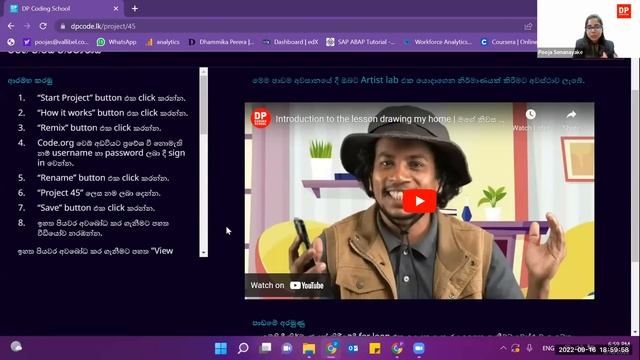Screen dimensions: 640x360
Task: Open the DP channel logo on the video
Action: coord(261,118)
